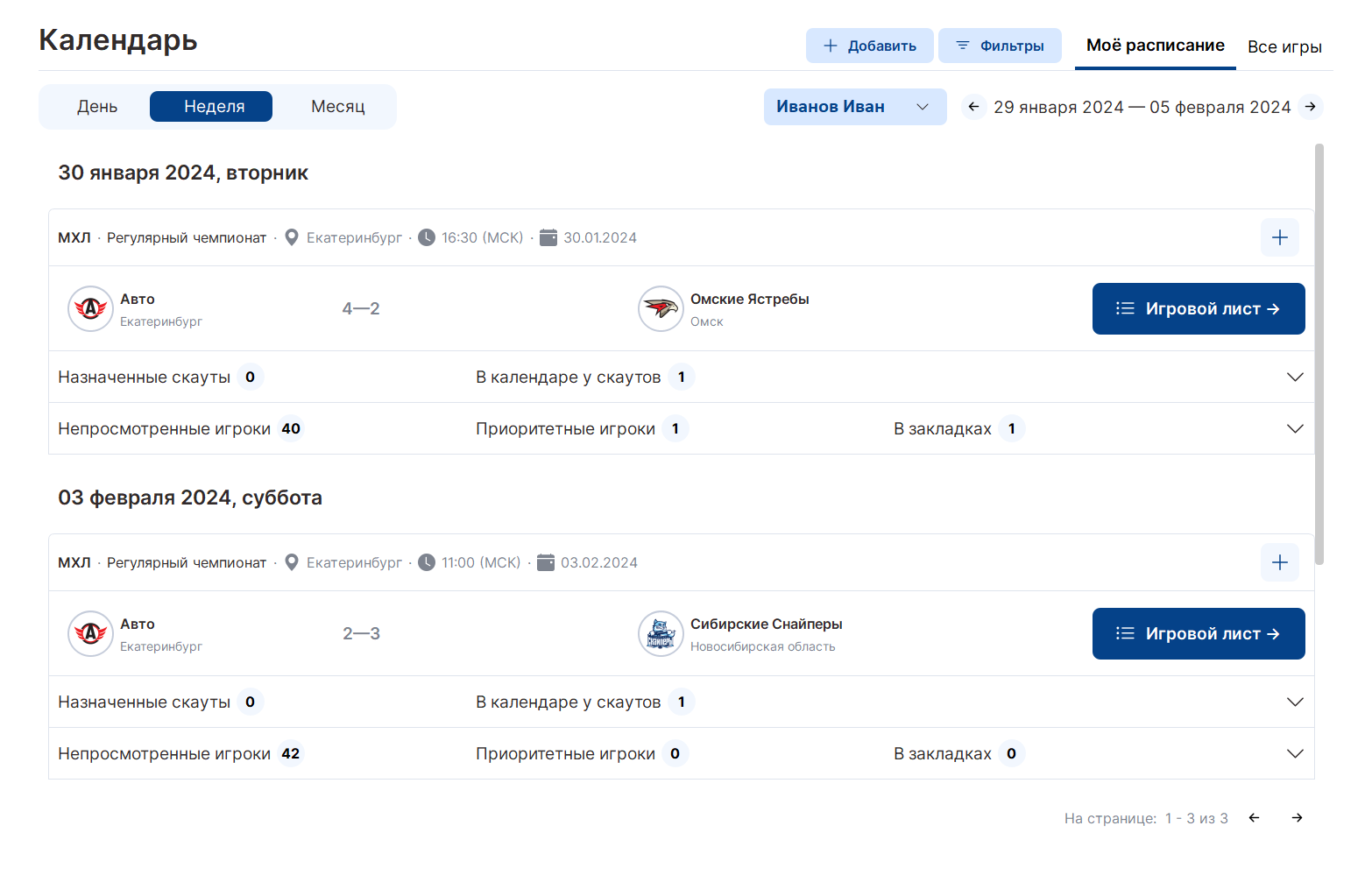1372x875 pixels.
Task: Switch to the День view
Action: 97,107
